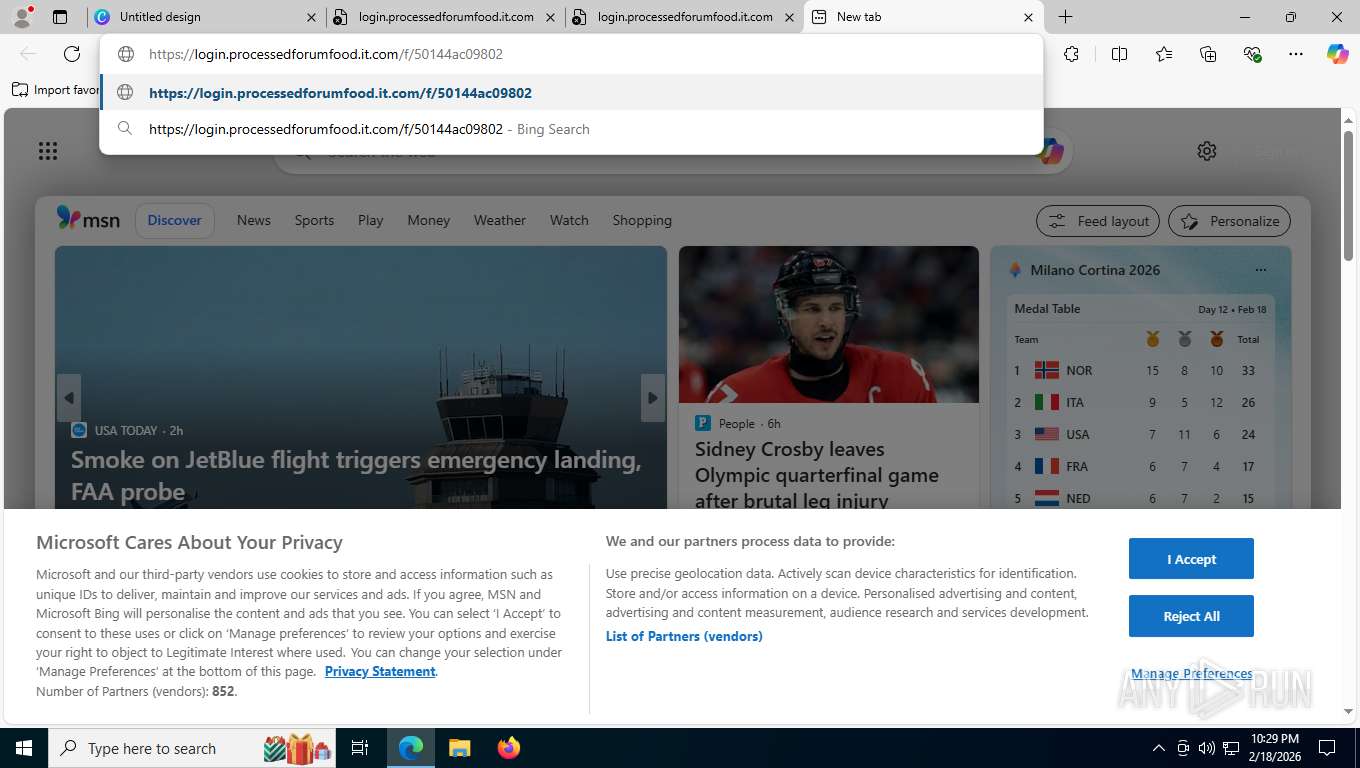1360x768 pixels.
Task: Toggle Split screen icon
Action: click(1120, 54)
